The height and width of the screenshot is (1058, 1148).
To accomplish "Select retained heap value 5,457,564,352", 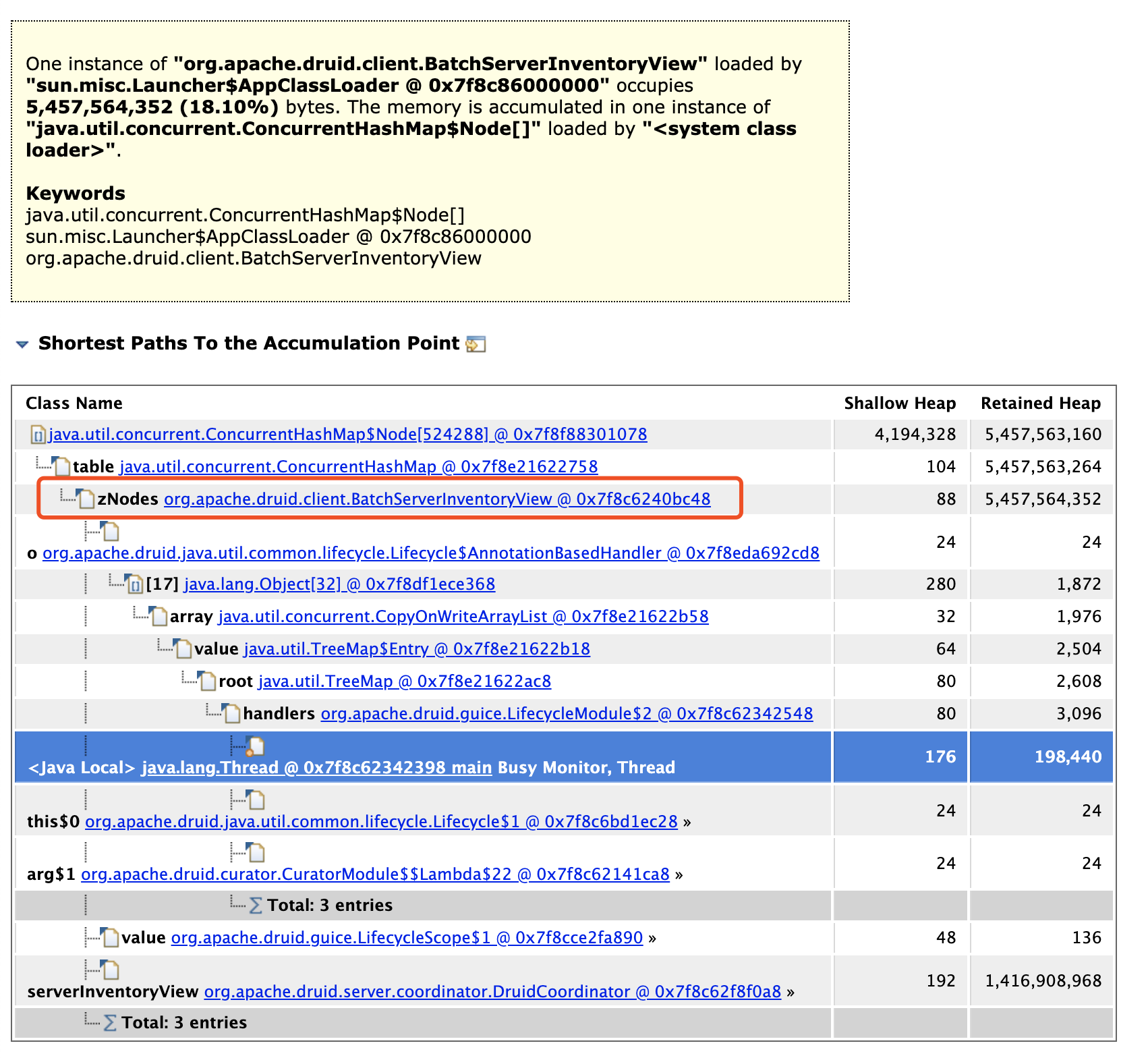I will pyautogui.click(x=1043, y=499).
